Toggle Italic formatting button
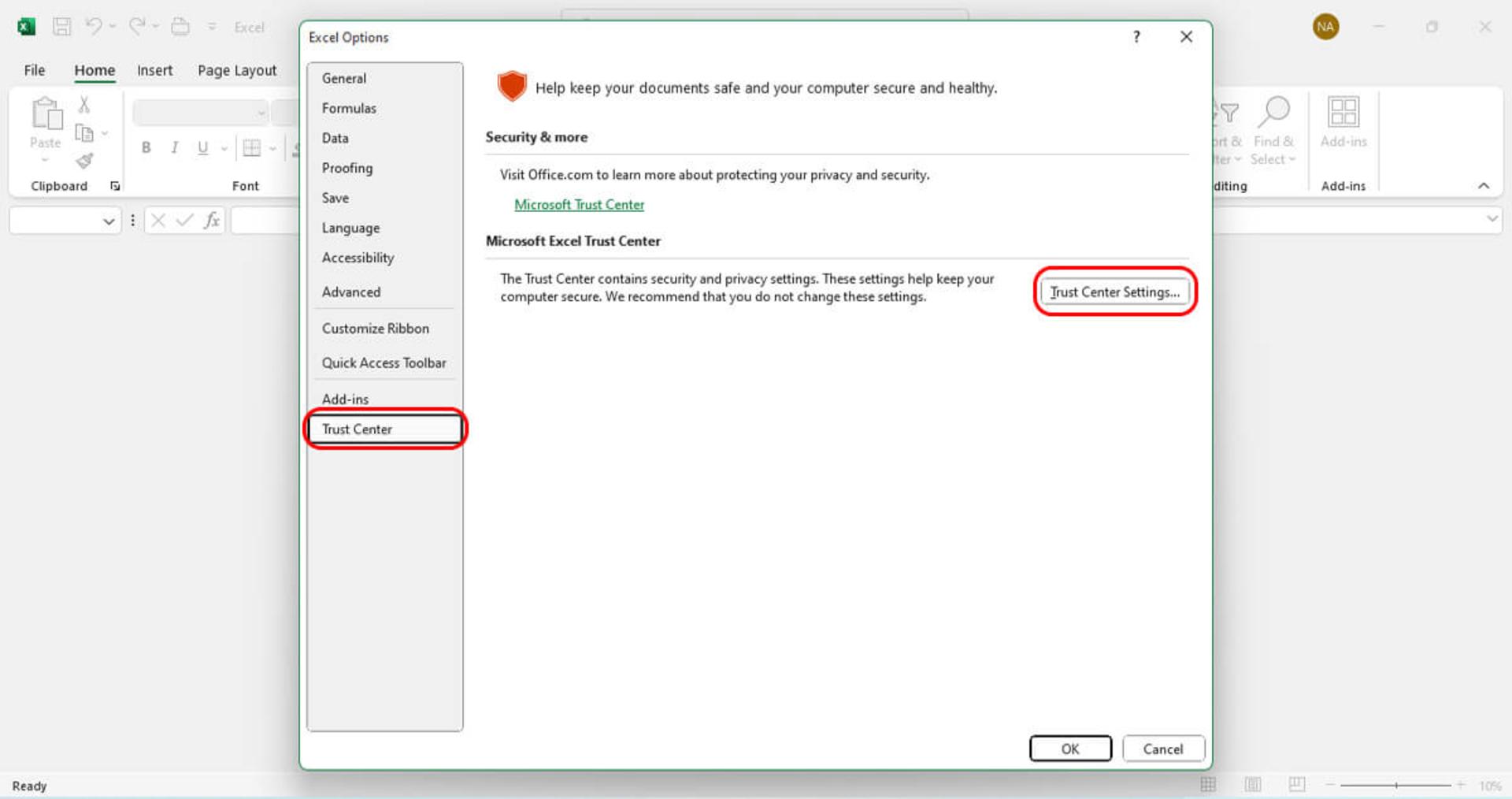The height and width of the screenshot is (799, 1512). [x=174, y=147]
